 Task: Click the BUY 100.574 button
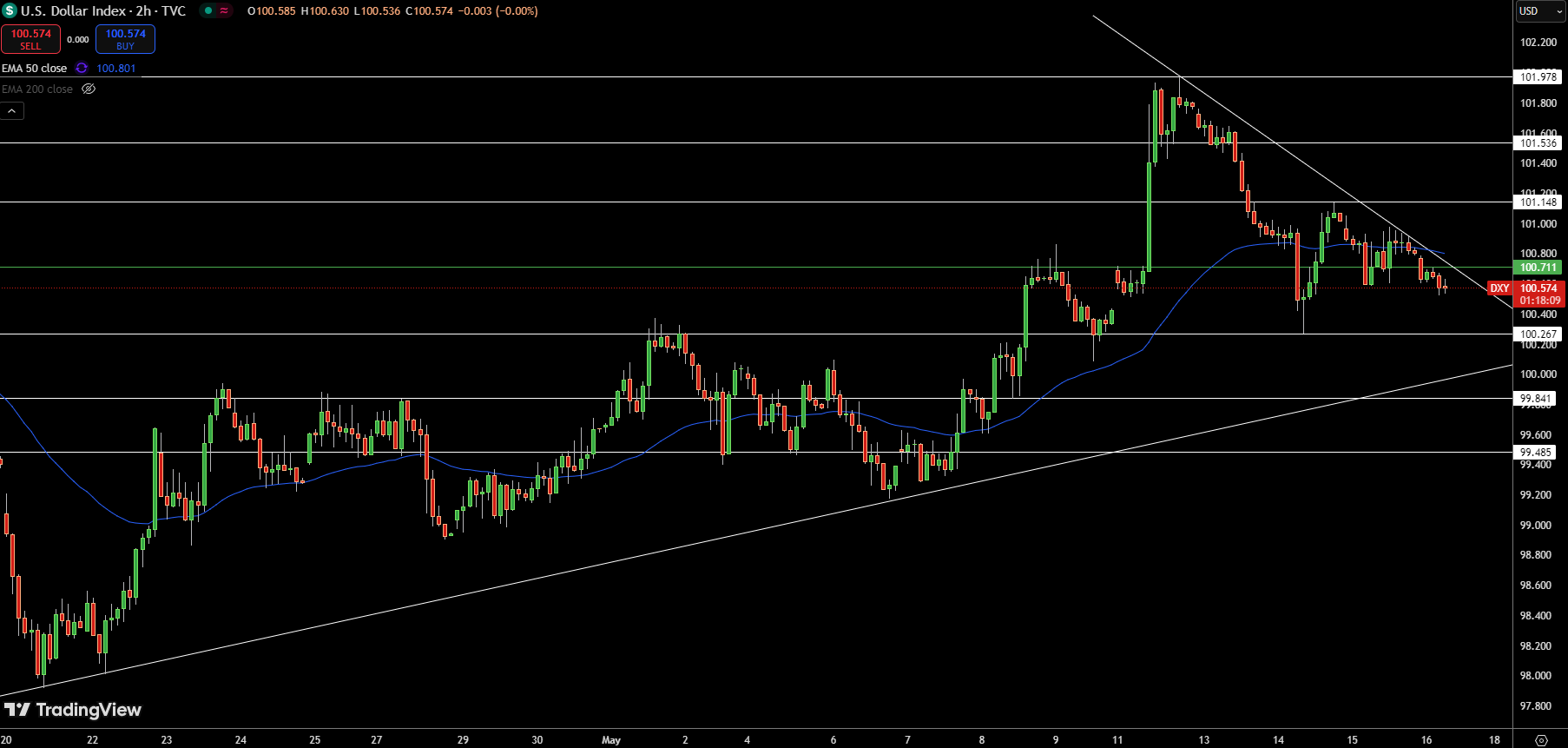click(x=125, y=39)
